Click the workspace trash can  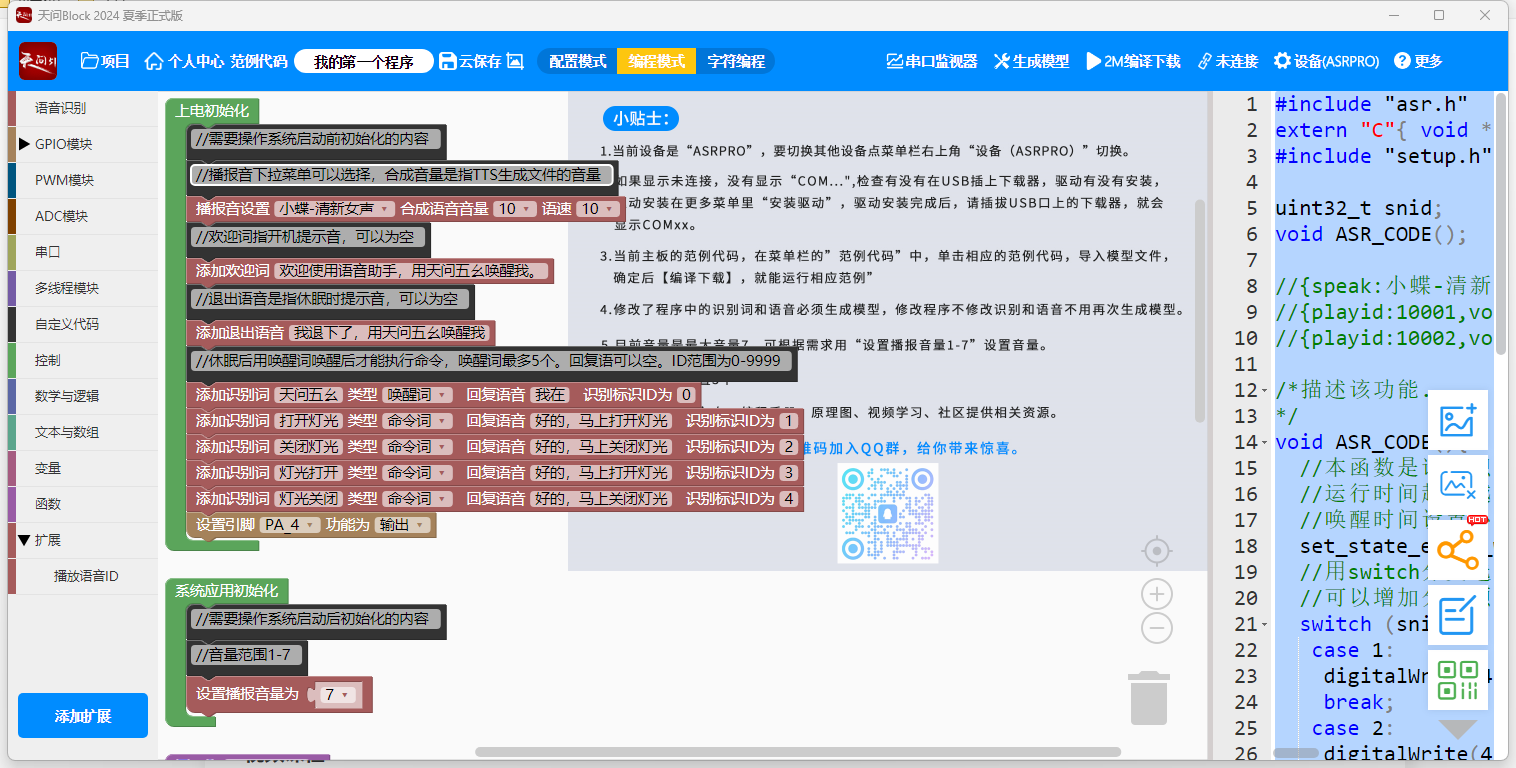tap(1148, 698)
